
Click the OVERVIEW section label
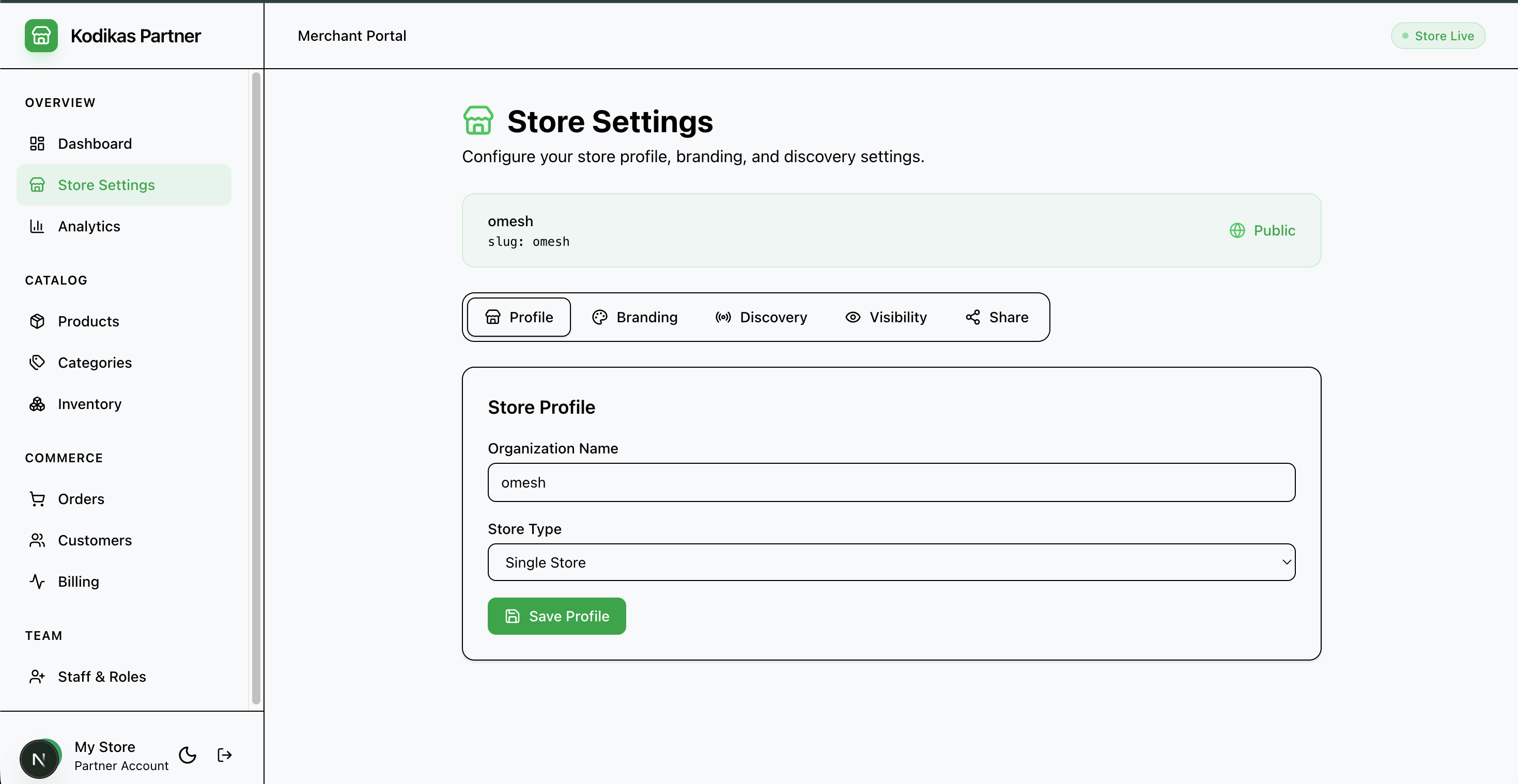(60, 102)
